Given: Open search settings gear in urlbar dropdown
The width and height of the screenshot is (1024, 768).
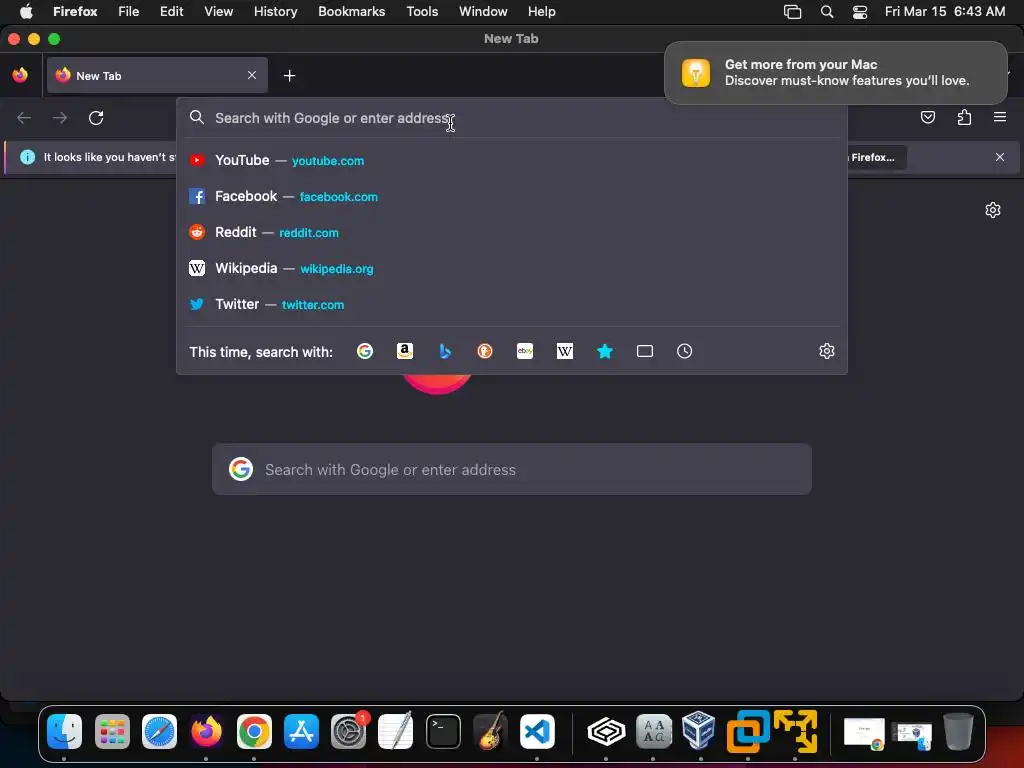Looking at the screenshot, I should (827, 351).
